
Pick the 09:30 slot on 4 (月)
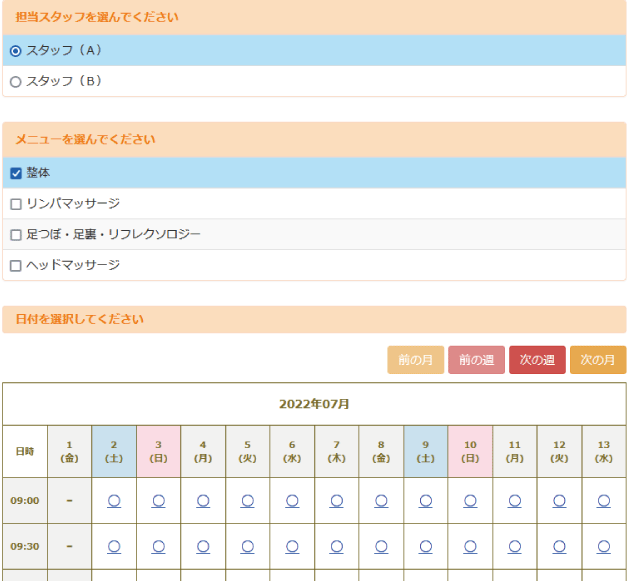(x=203, y=546)
